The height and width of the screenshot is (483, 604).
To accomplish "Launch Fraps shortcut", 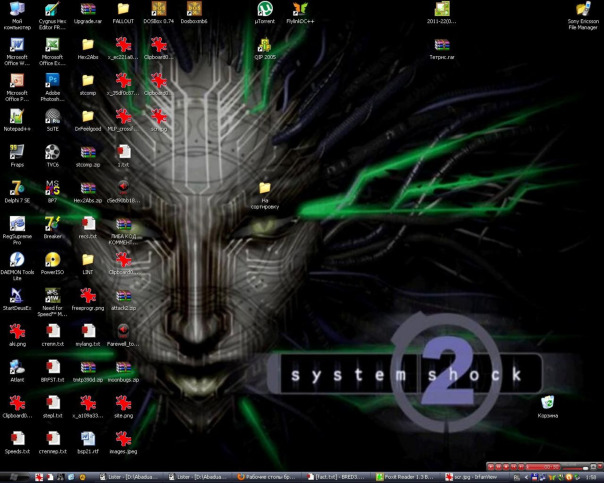I will click(17, 156).
